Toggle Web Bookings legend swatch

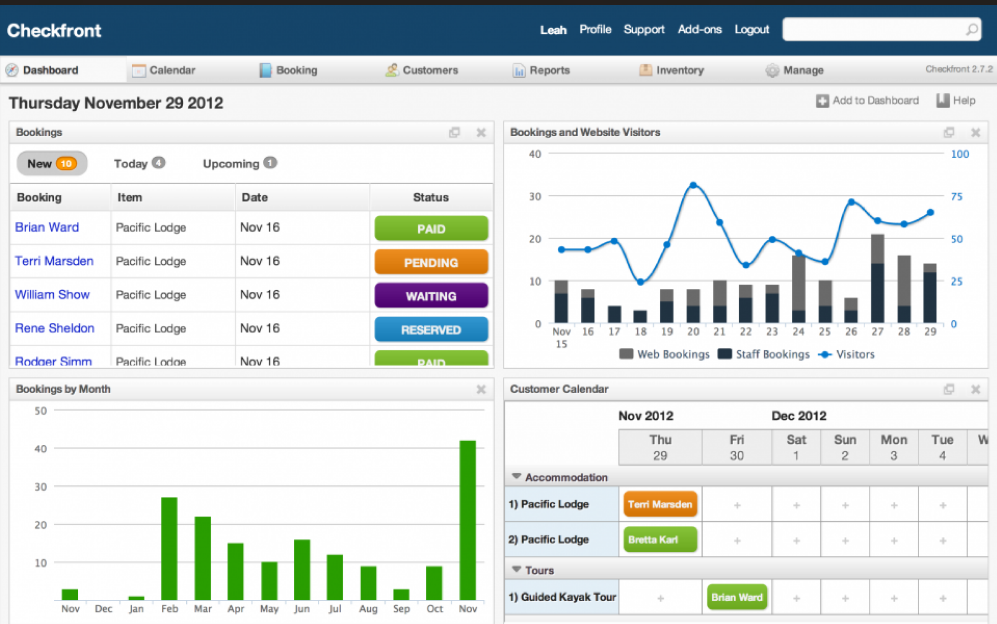[x=626, y=354]
